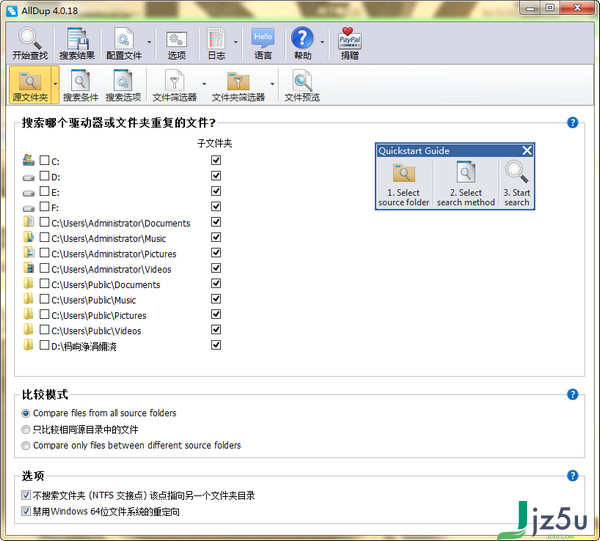Check C:\Users\Administrator\Music folder checkbox

point(44,237)
